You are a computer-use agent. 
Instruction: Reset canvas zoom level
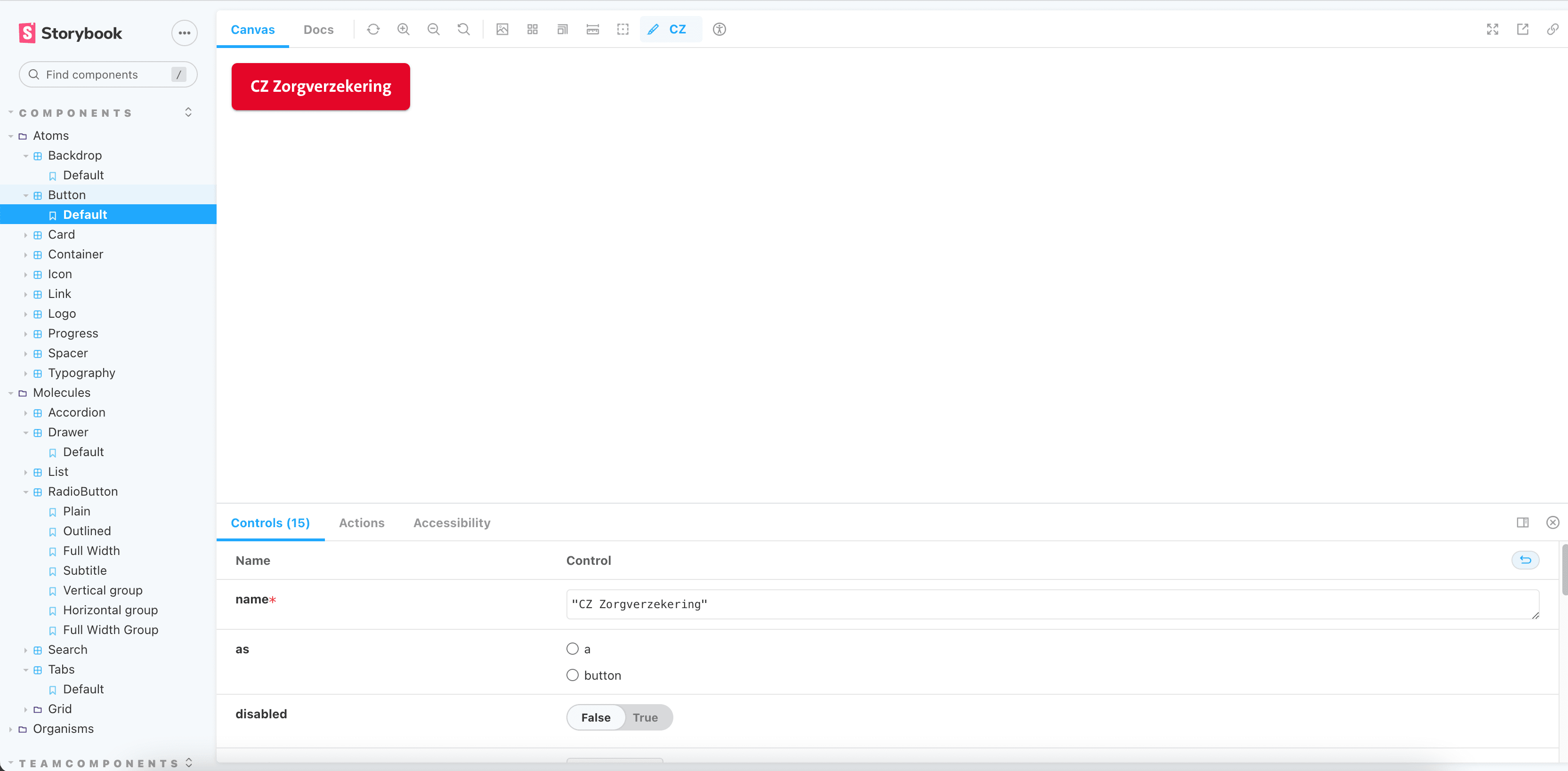pos(463,29)
